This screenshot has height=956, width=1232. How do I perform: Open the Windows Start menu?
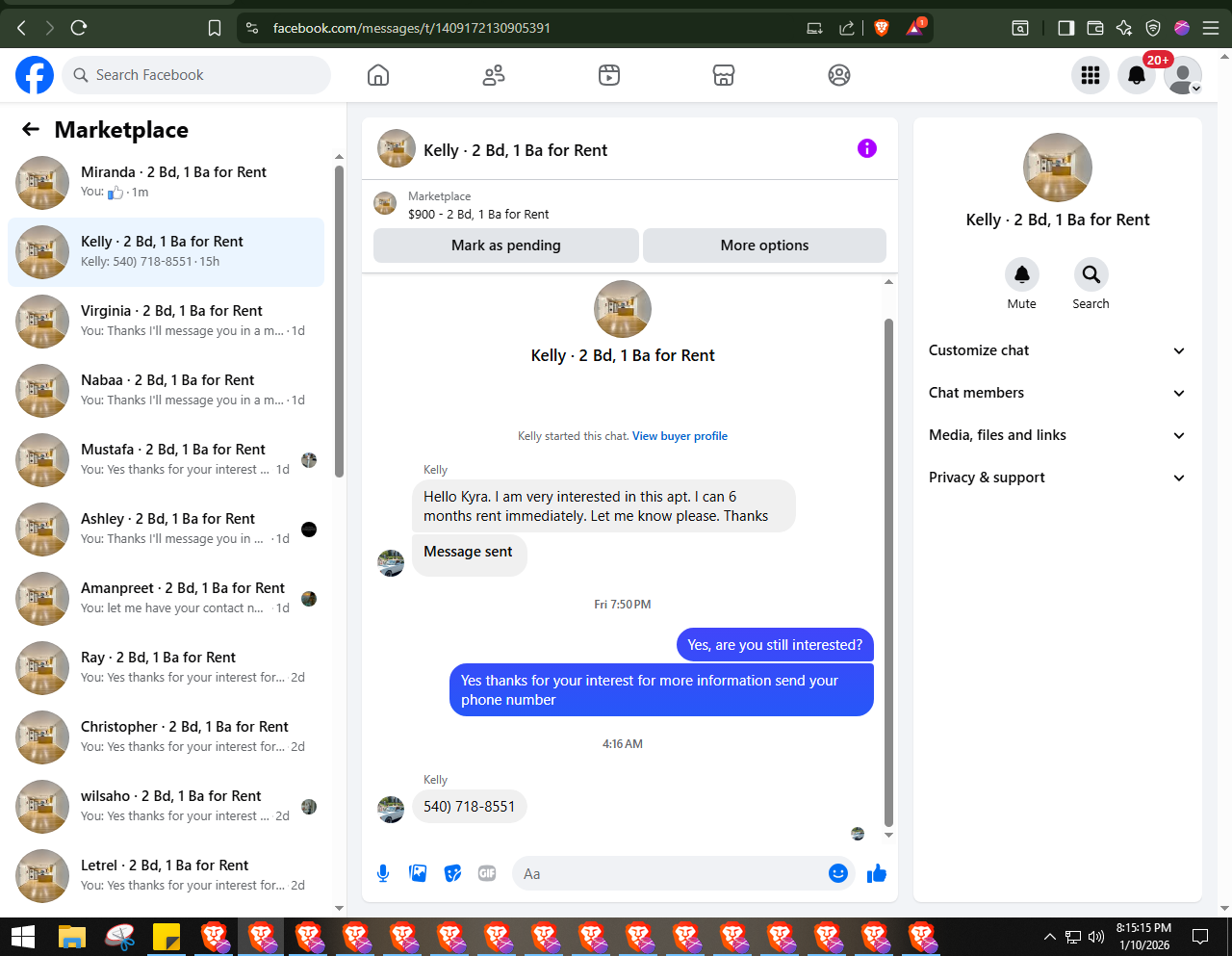tap(23, 937)
